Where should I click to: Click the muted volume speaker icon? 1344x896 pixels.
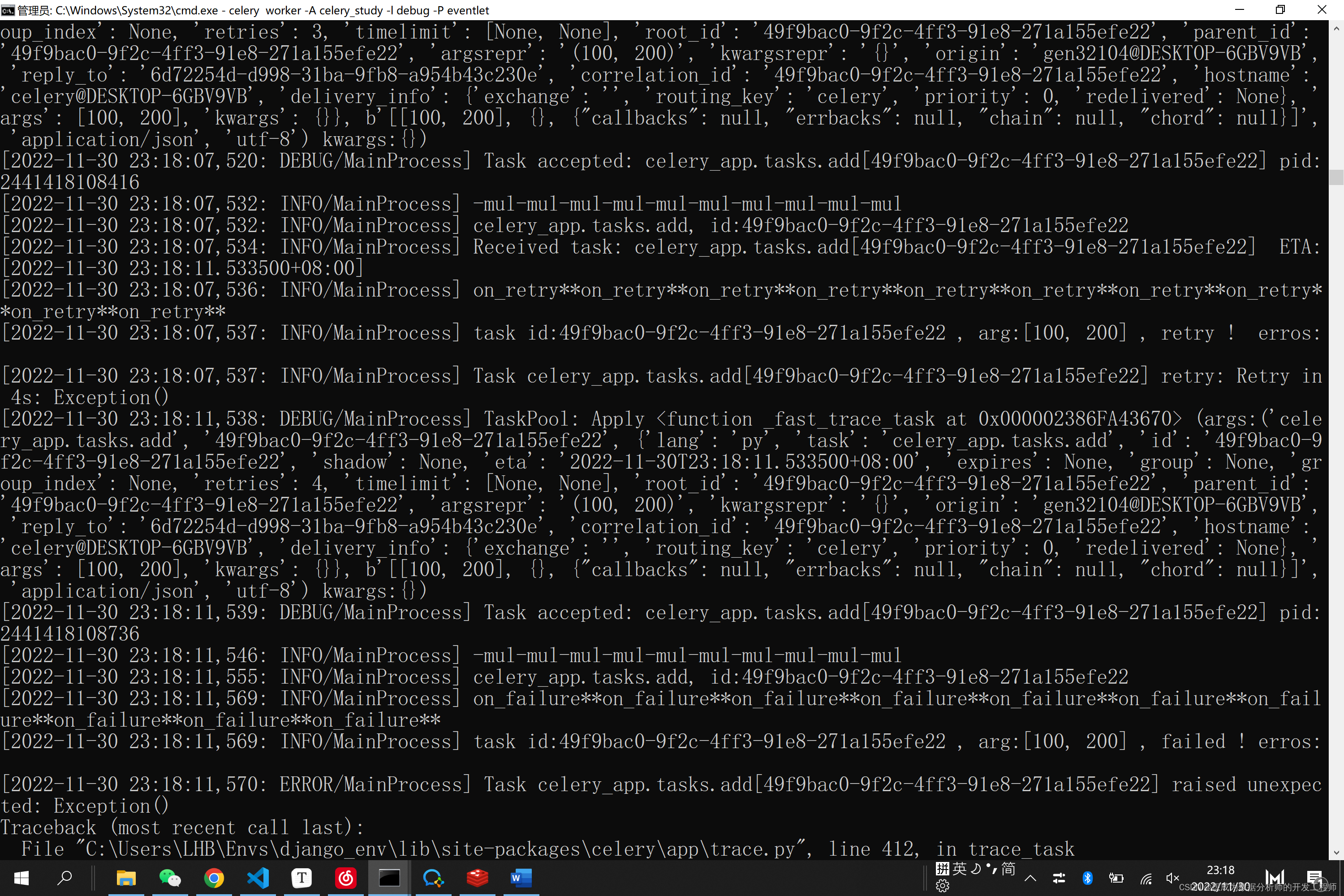click(1173, 878)
